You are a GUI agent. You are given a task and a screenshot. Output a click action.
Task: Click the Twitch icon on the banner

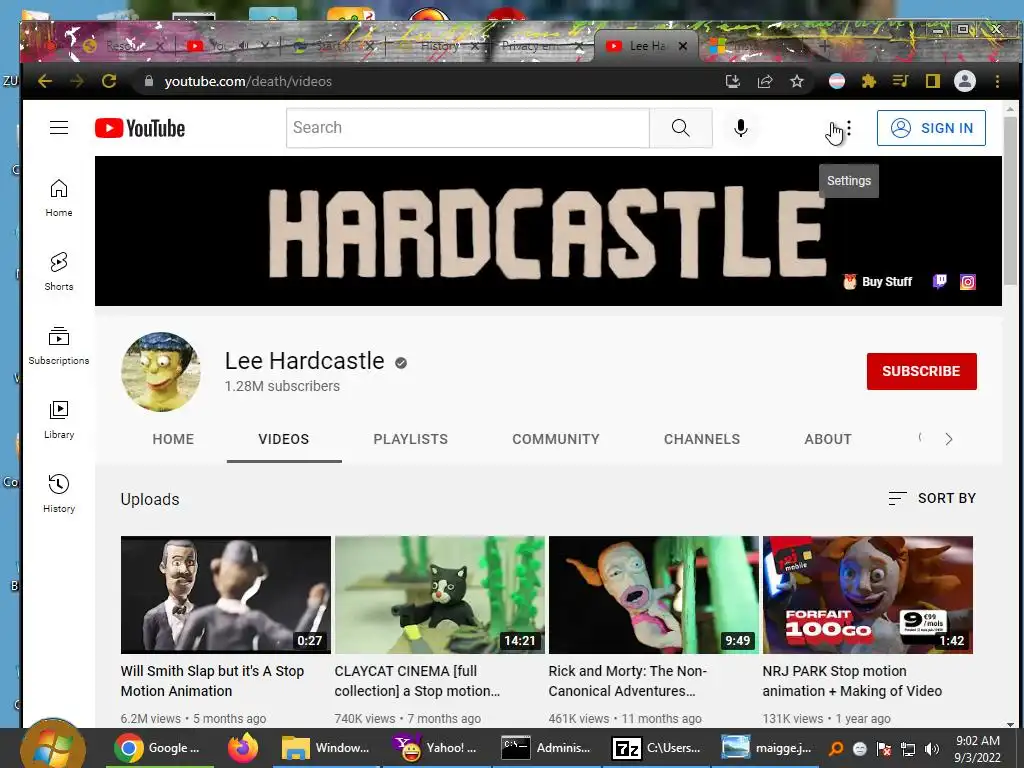point(939,281)
